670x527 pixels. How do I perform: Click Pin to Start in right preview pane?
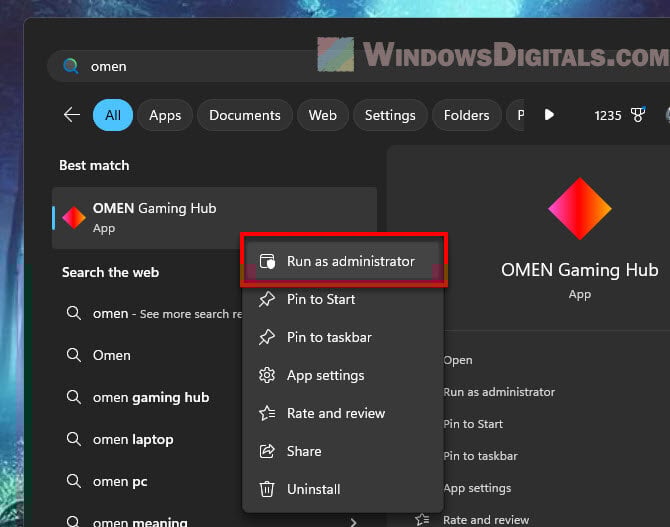[x=473, y=424]
